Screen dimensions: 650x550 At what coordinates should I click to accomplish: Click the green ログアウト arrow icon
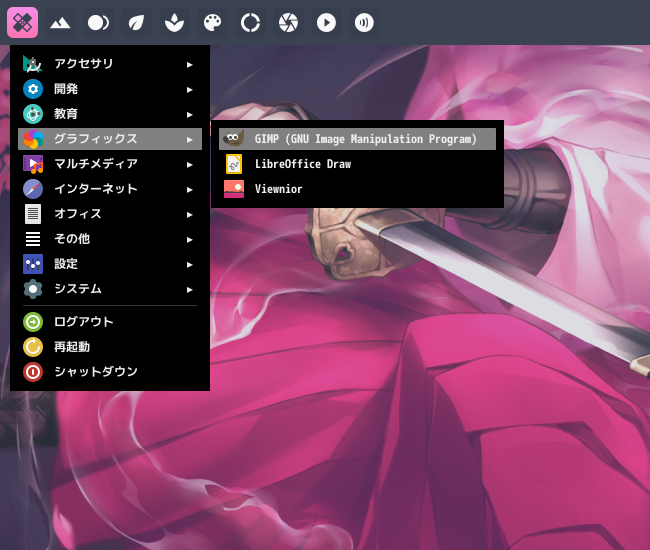[x=33, y=322]
